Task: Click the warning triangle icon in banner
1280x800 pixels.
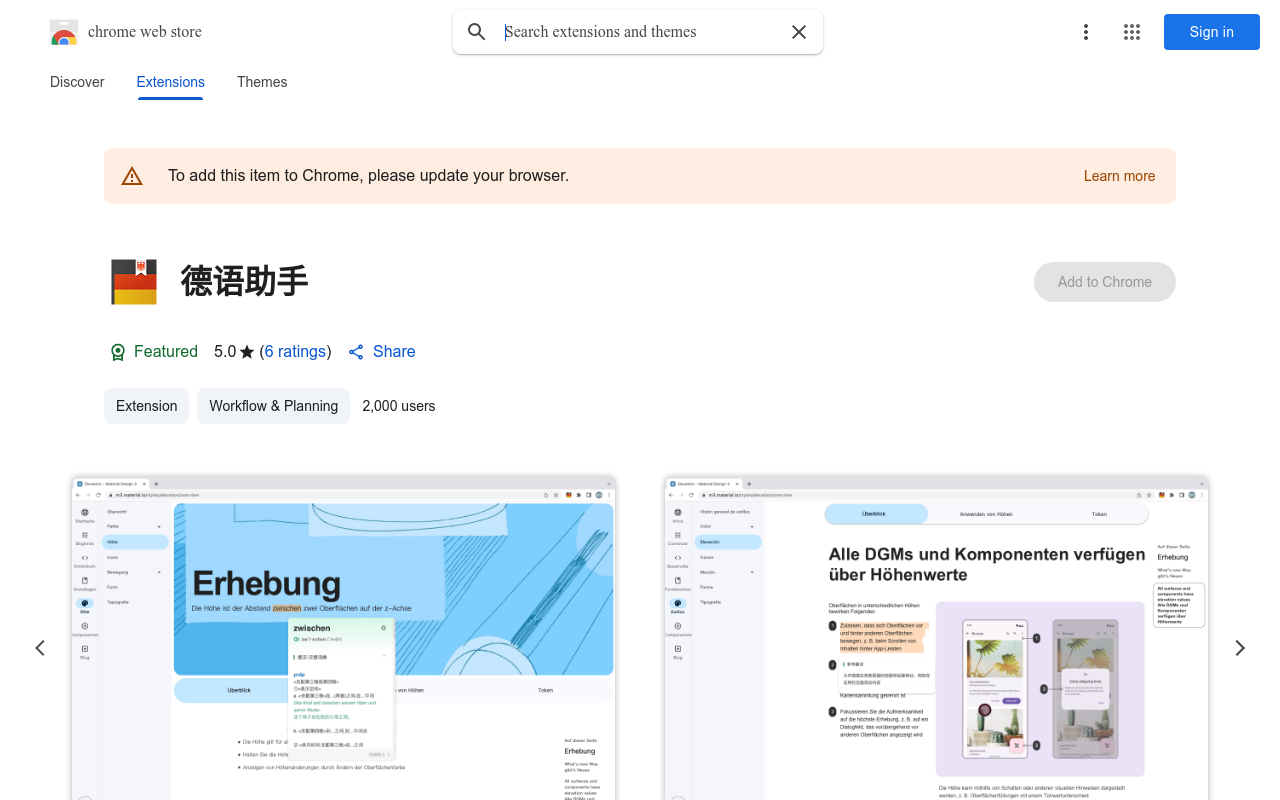Action: pos(132,176)
